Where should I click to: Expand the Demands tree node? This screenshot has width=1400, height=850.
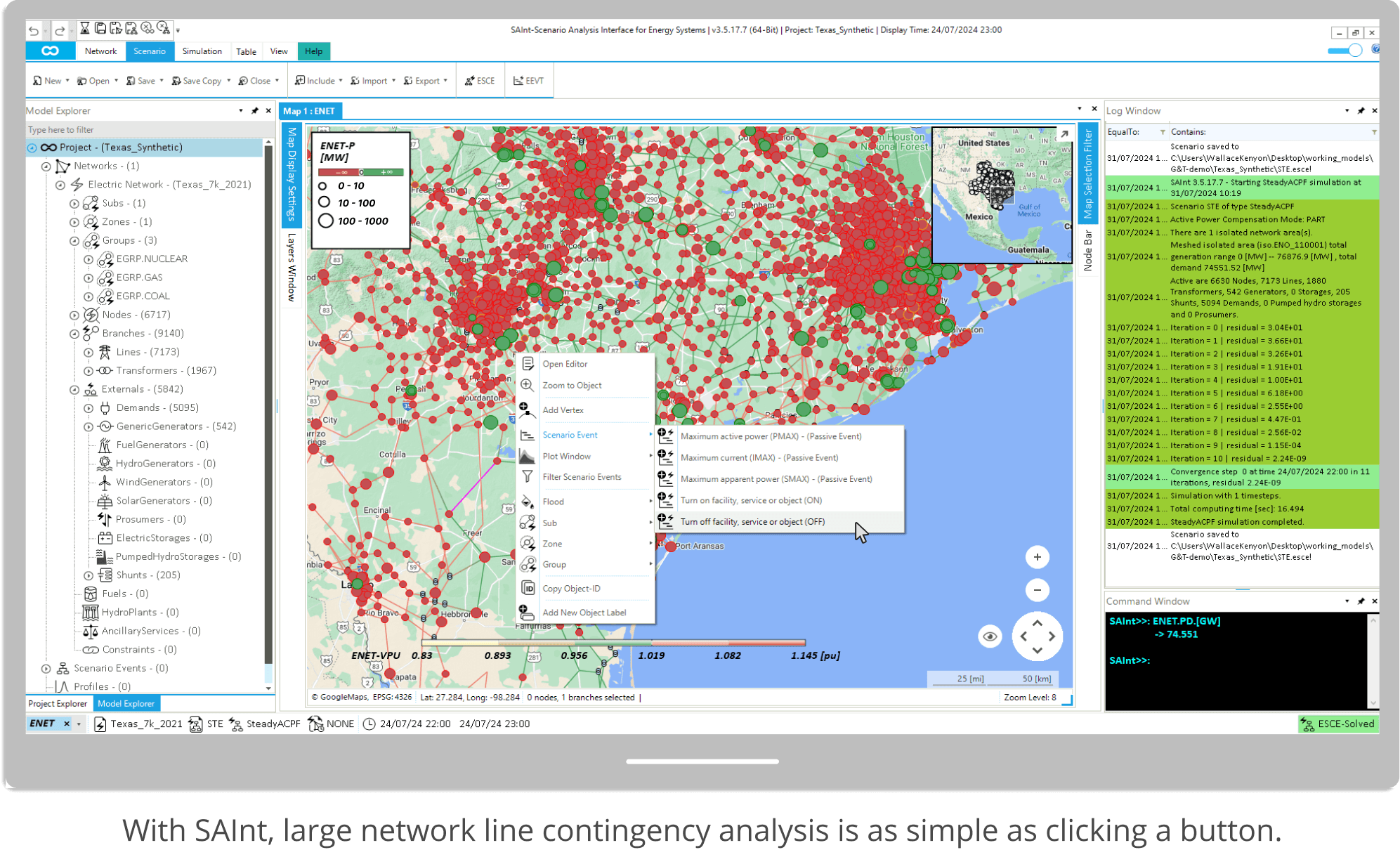pos(89,408)
